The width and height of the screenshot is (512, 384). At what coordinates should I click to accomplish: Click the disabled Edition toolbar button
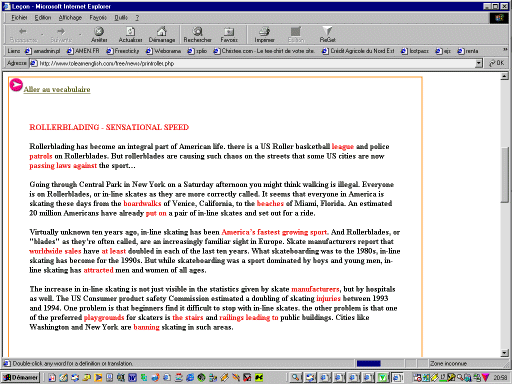coord(296,35)
